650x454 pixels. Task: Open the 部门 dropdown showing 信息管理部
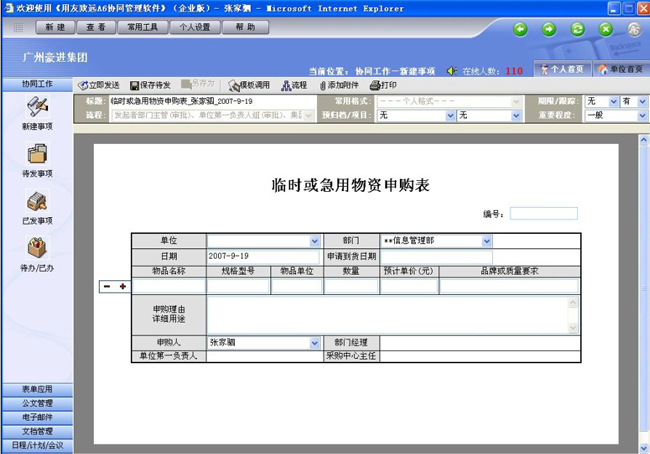coord(487,241)
